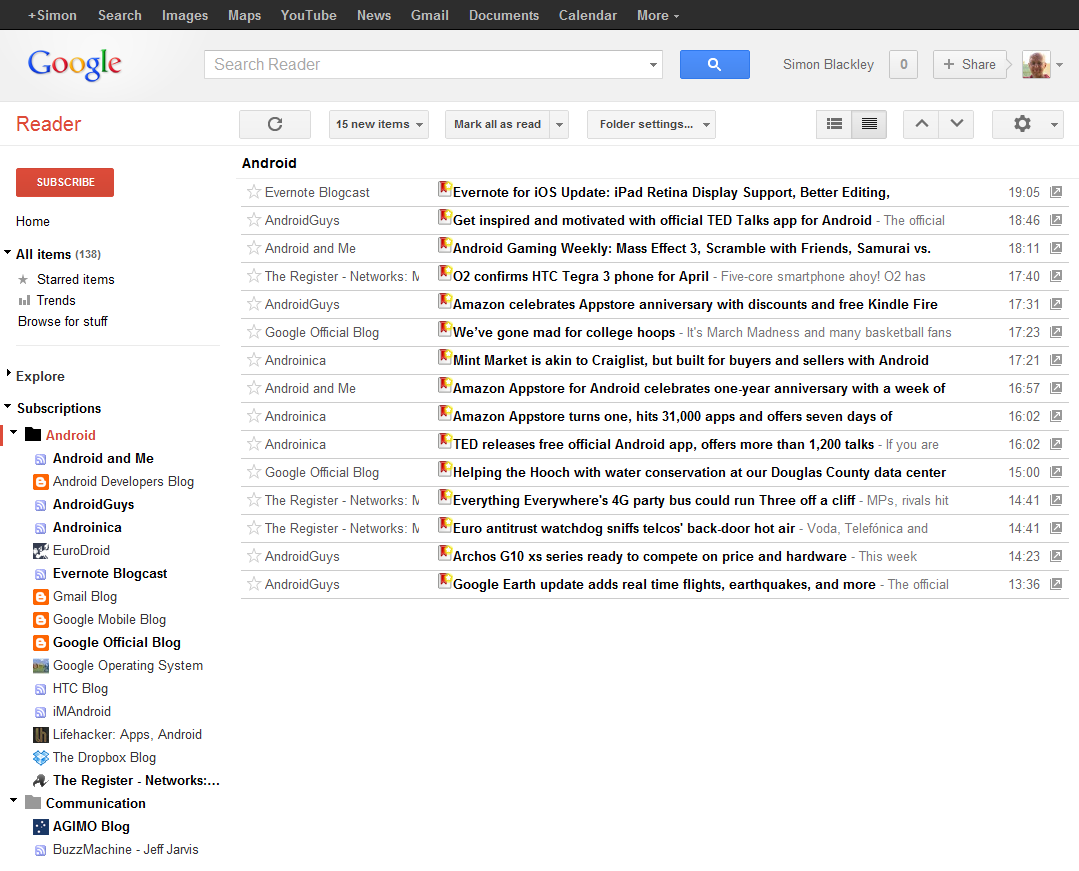Open Google Earth update original page icon

[1056, 584]
